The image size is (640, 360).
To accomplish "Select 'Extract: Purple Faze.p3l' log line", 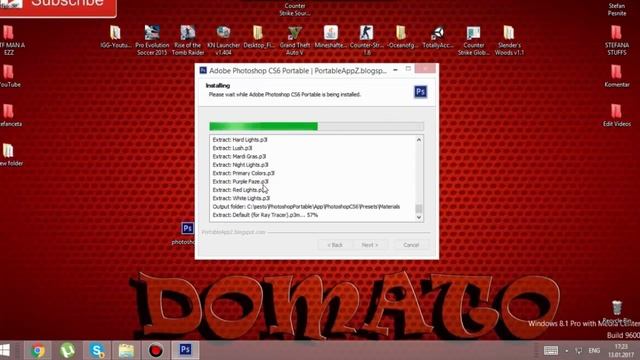I will pyautogui.click(x=240, y=182).
